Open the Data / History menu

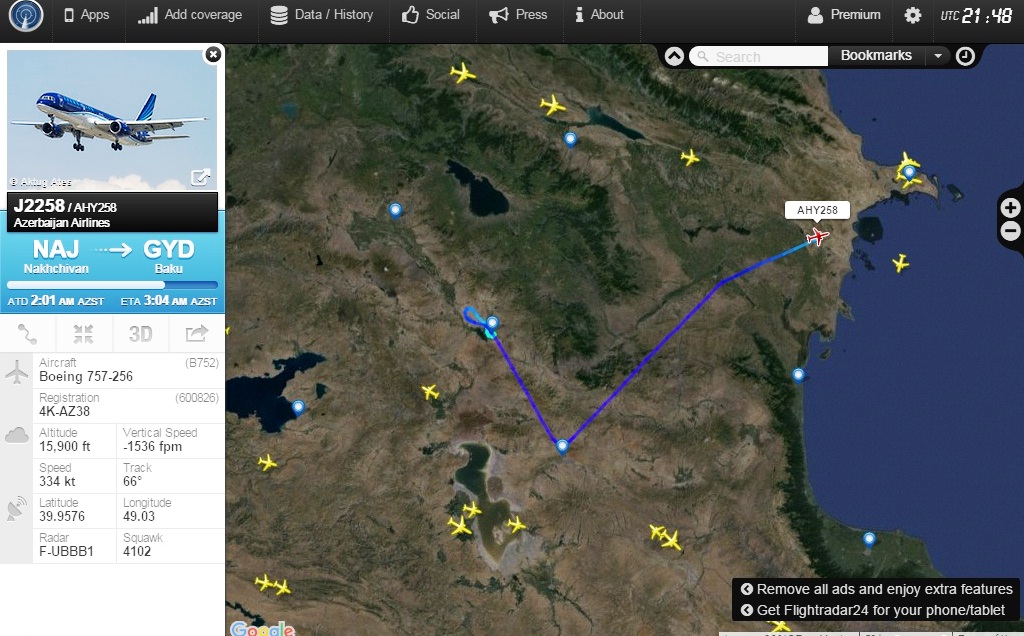[321, 15]
